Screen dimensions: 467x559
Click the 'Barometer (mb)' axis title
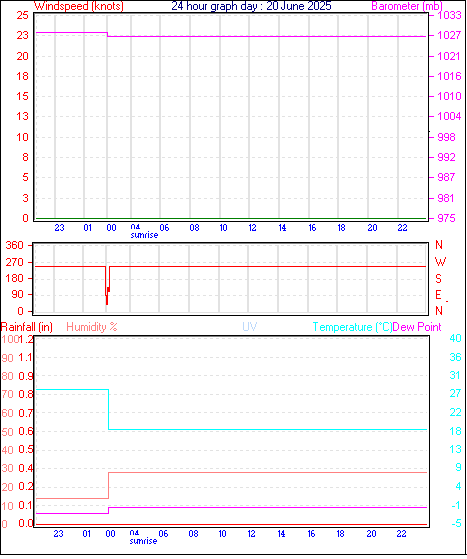pos(407,6)
